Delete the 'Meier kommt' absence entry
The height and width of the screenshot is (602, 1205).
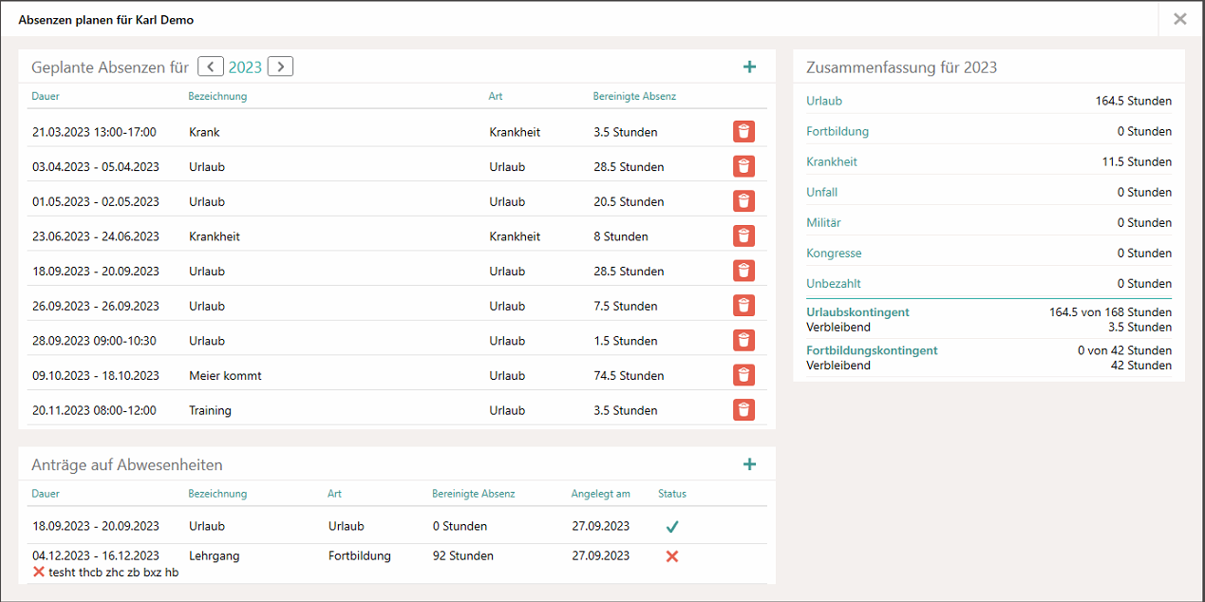[743, 375]
